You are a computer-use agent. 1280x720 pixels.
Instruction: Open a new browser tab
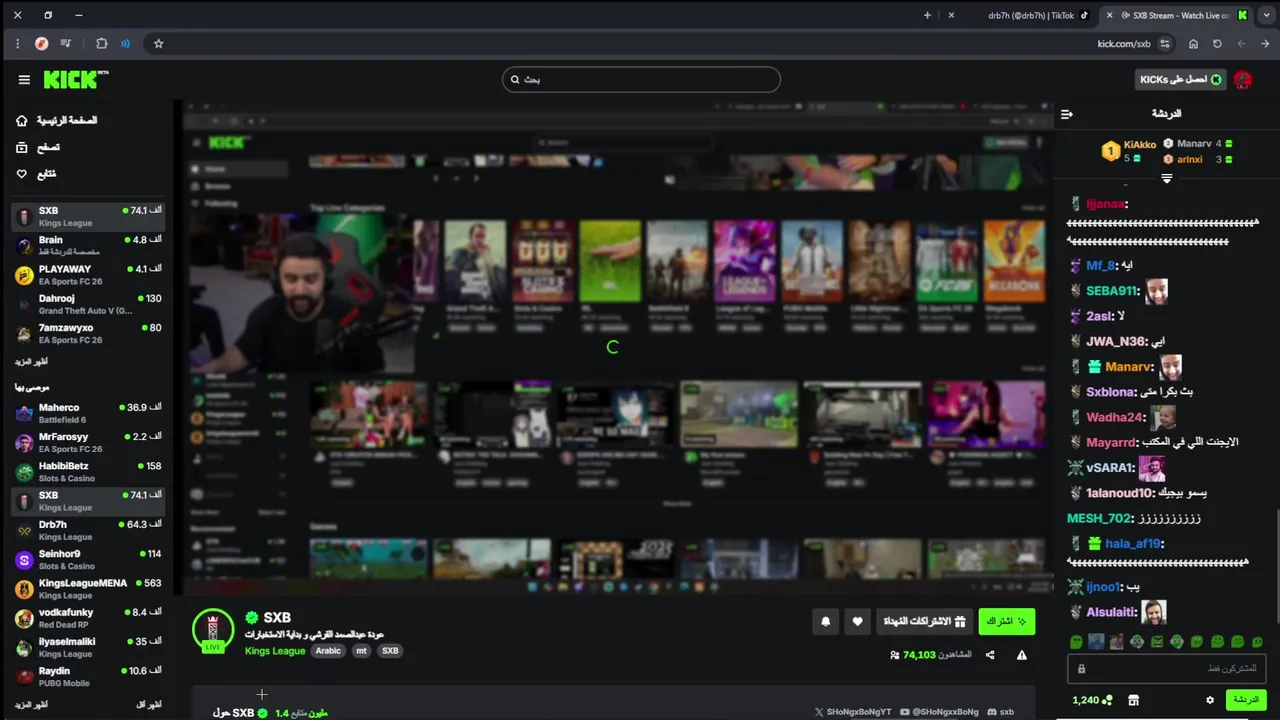[x=927, y=15]
